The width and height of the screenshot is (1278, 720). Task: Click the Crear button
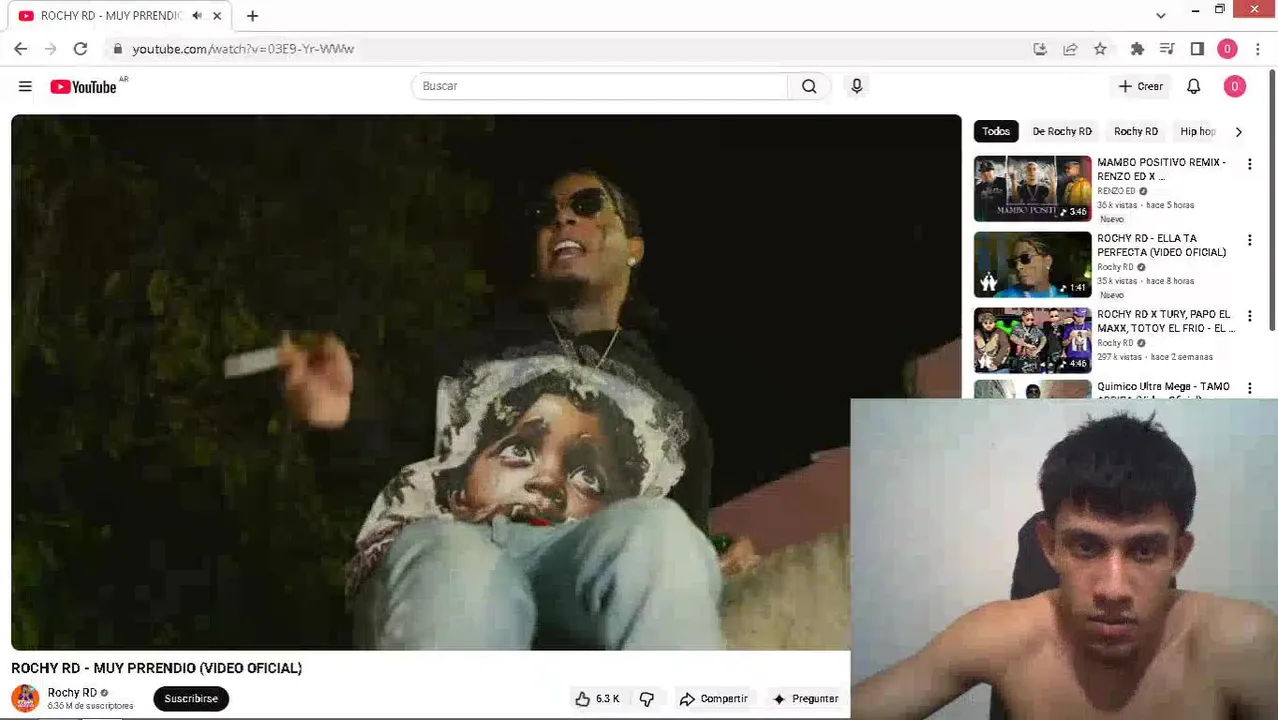[1141, 87]
